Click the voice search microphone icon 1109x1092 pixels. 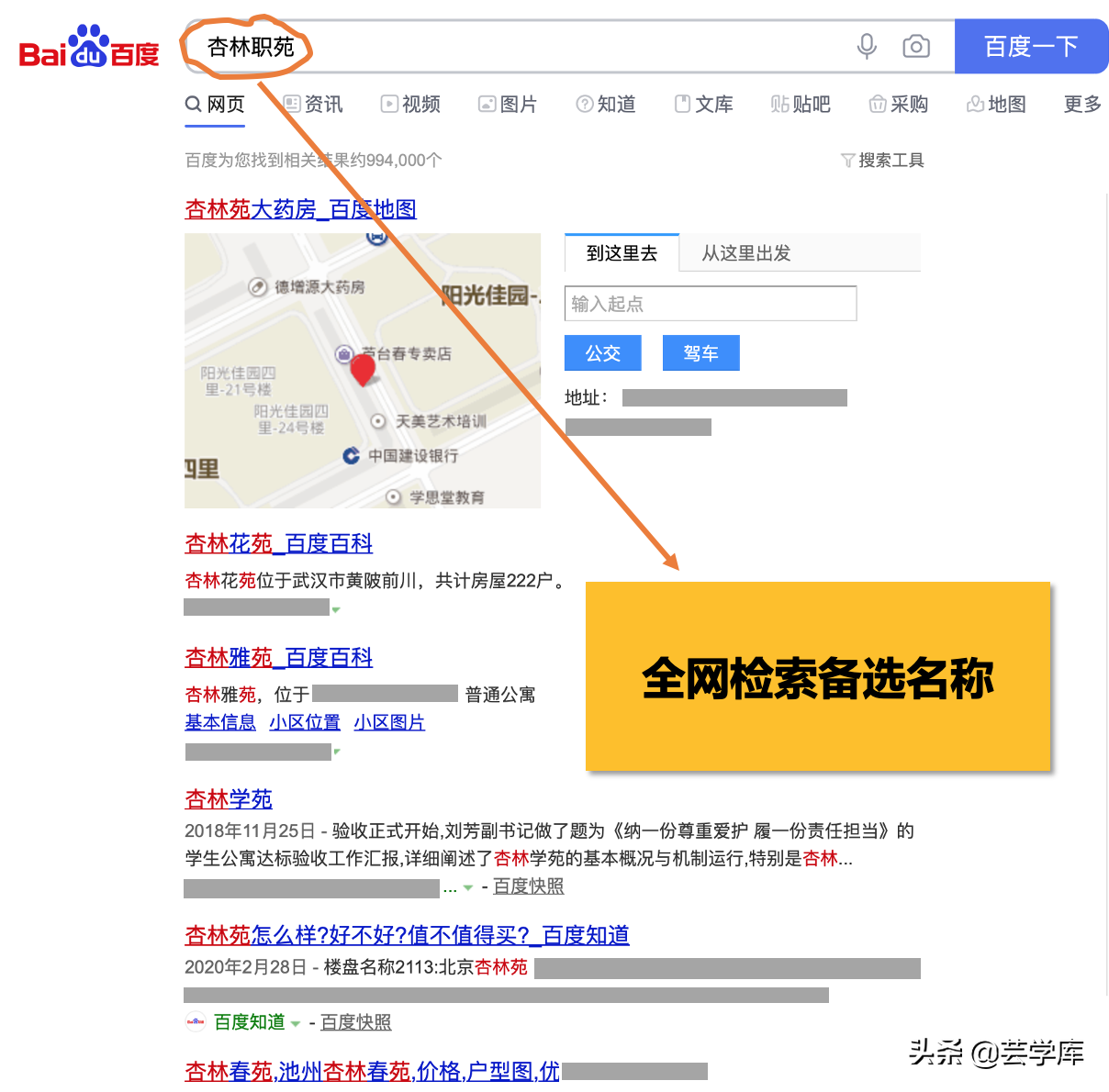tap(866, 47)
